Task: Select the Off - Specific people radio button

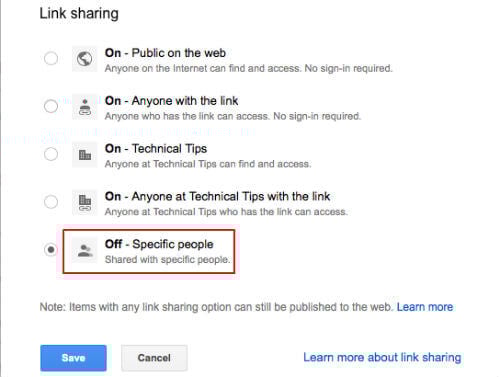Action: pyautogui.click(x=51, y=250)
